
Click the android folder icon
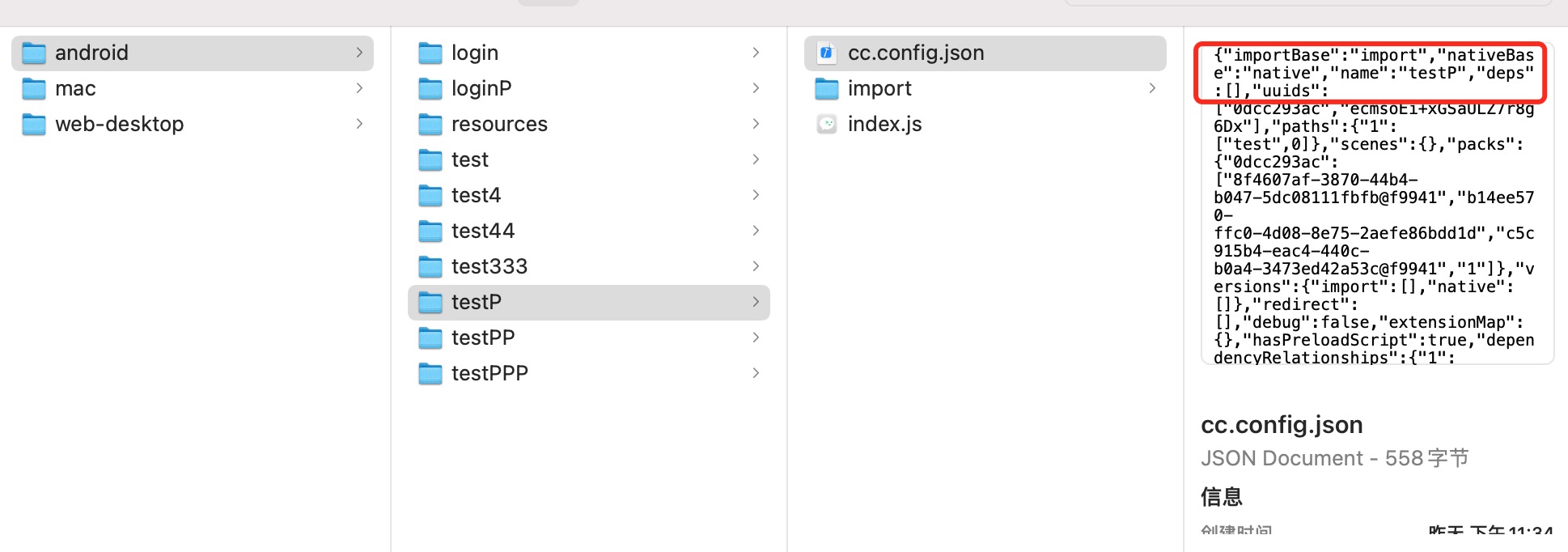[34, 53]
